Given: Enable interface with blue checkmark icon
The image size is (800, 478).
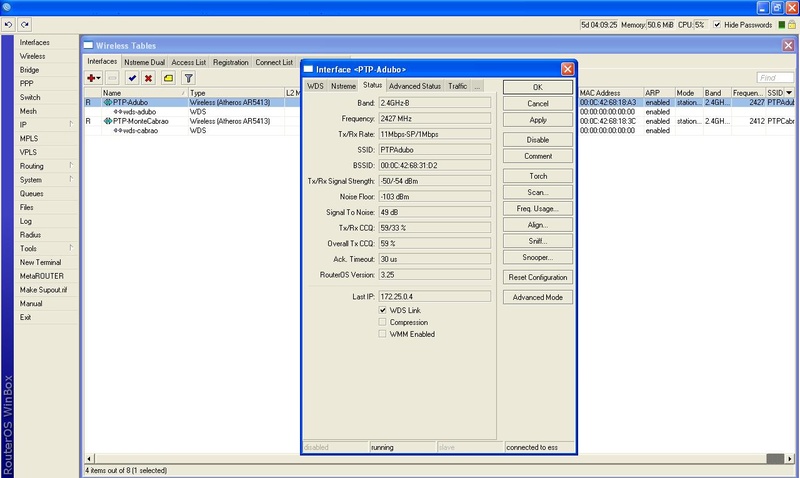Looking at the screenshot, I should point(131,77).
